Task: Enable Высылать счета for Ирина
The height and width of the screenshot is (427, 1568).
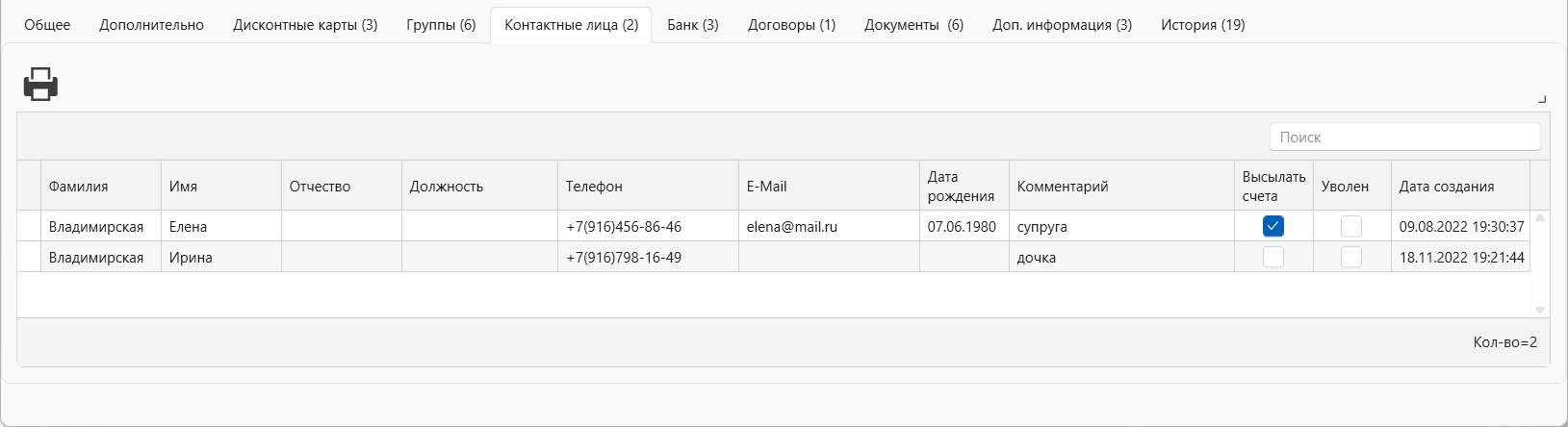Action: click(1273, 258)
